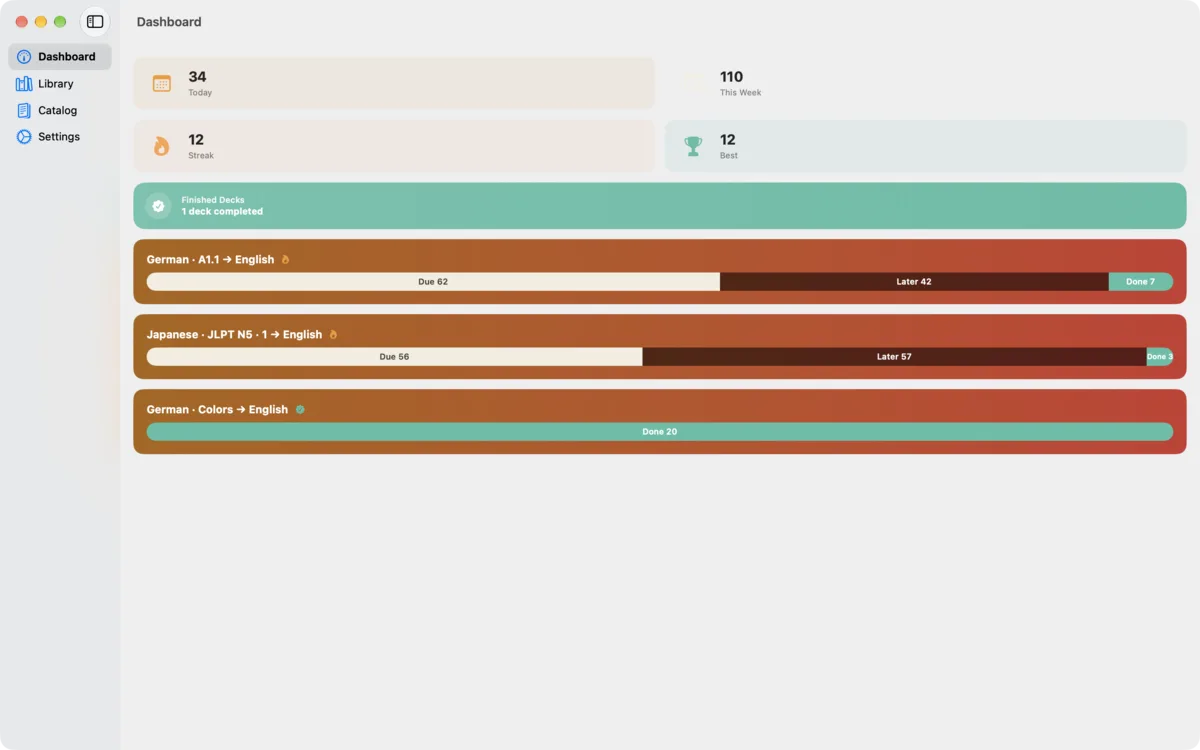The image size is (1200, 750).
Task: Click flame icon beside German A1.1 deck
Action: coord(285,260)
